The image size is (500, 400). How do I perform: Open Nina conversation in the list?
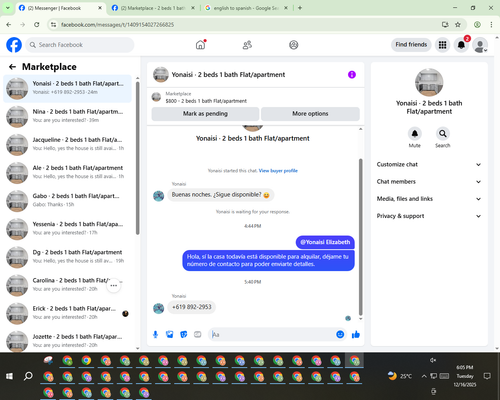pos(68,117)
